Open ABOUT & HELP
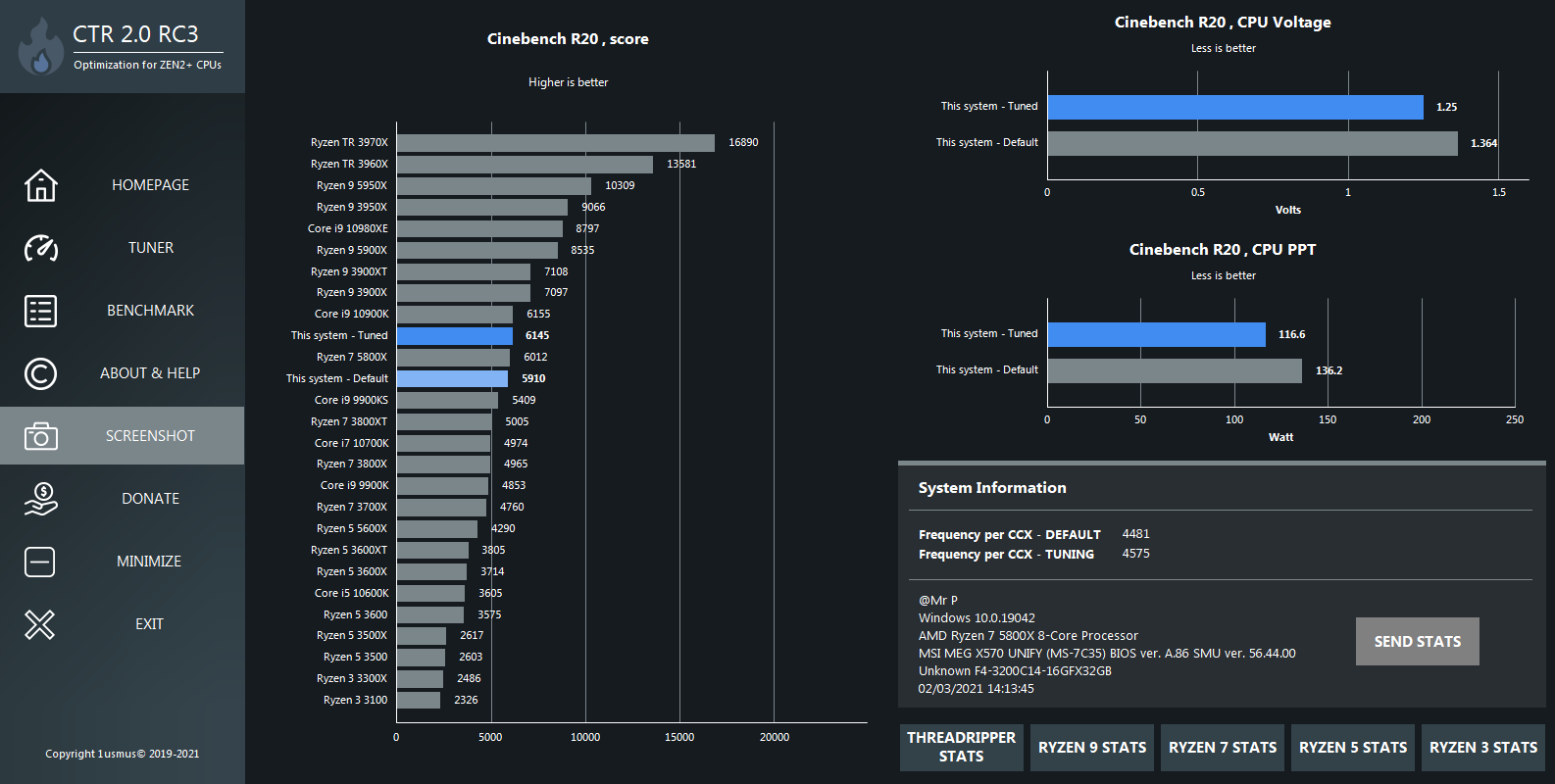1555x784 pixels. pos(150,373)
